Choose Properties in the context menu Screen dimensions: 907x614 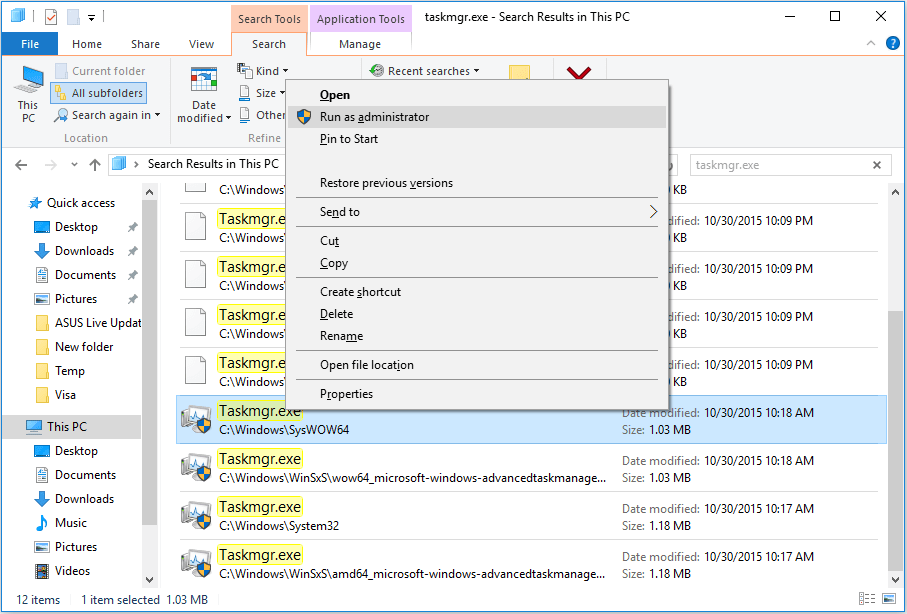pyautogui.click(x=477, y=394)
